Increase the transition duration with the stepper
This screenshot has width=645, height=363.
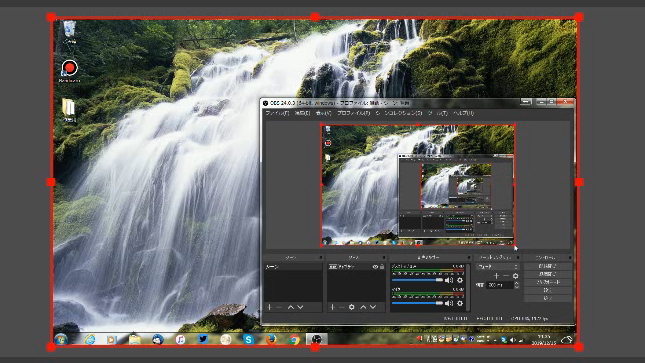click(x=517, y=283)
